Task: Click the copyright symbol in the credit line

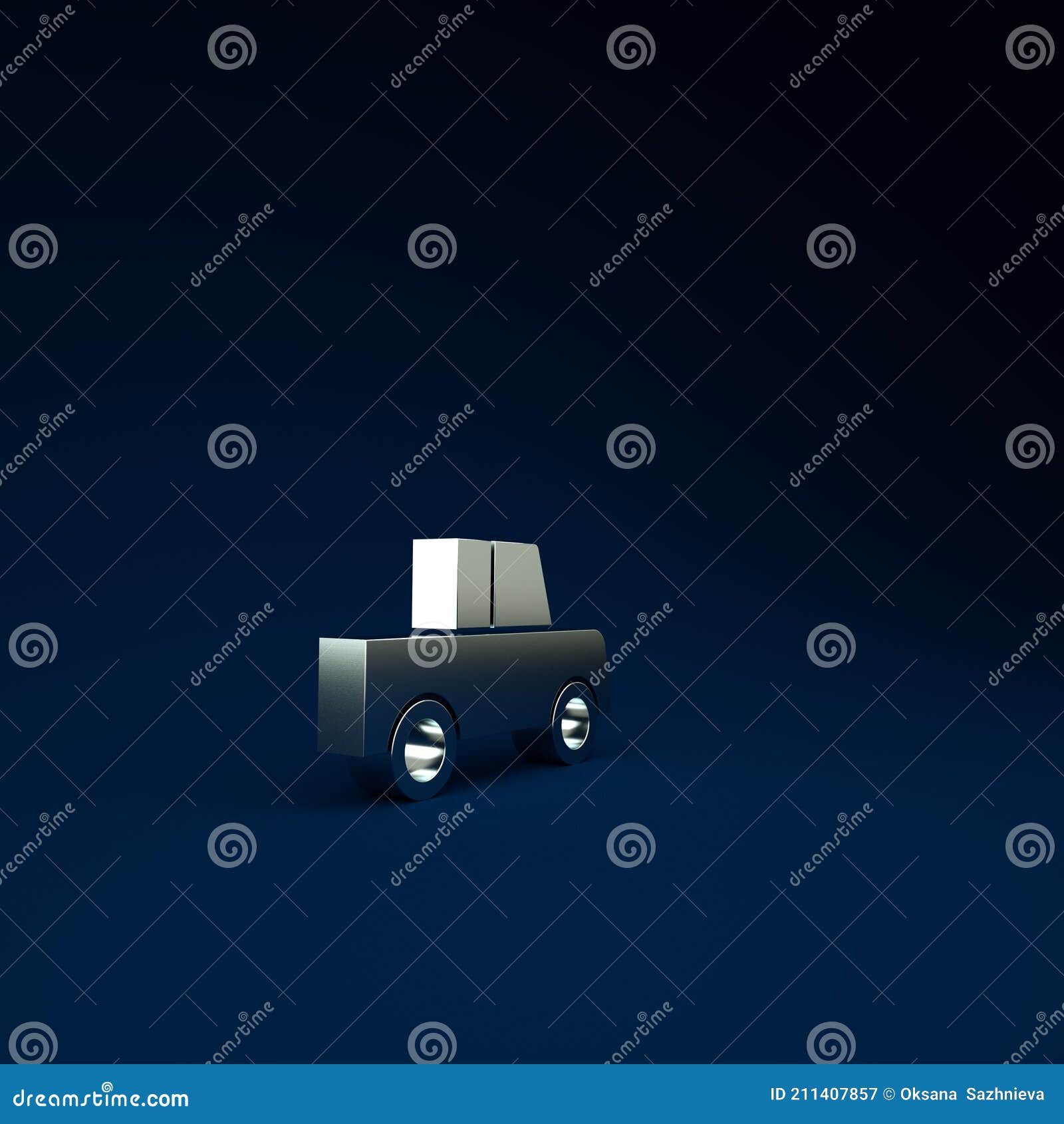Action: pos(890,1094)
